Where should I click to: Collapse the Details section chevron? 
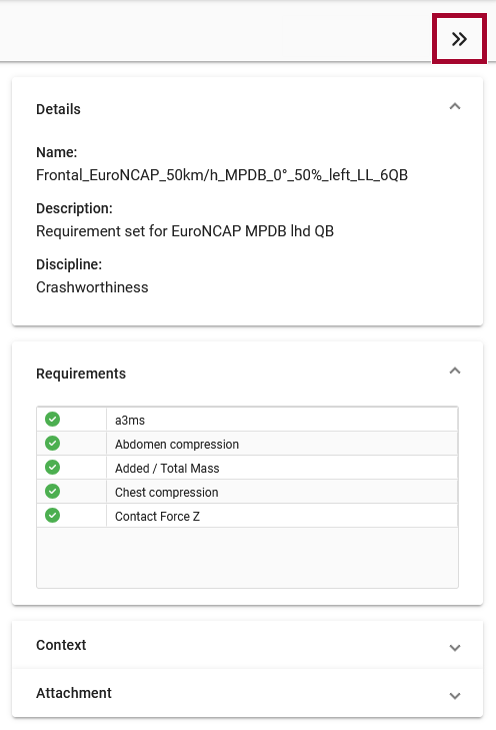[455, 107]
